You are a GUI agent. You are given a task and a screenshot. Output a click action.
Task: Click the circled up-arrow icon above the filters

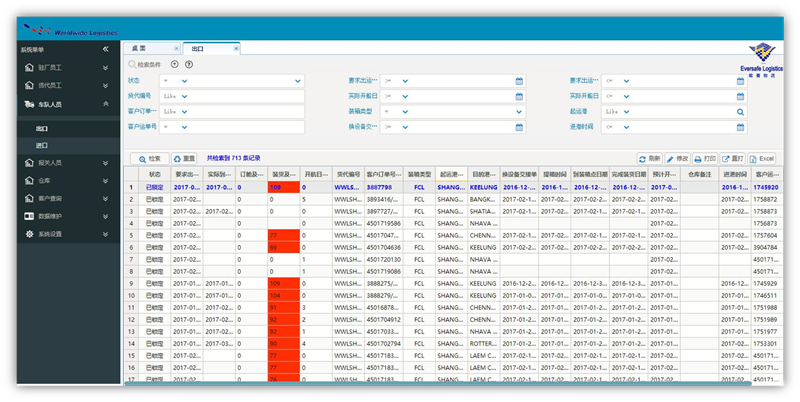point(174,64)
